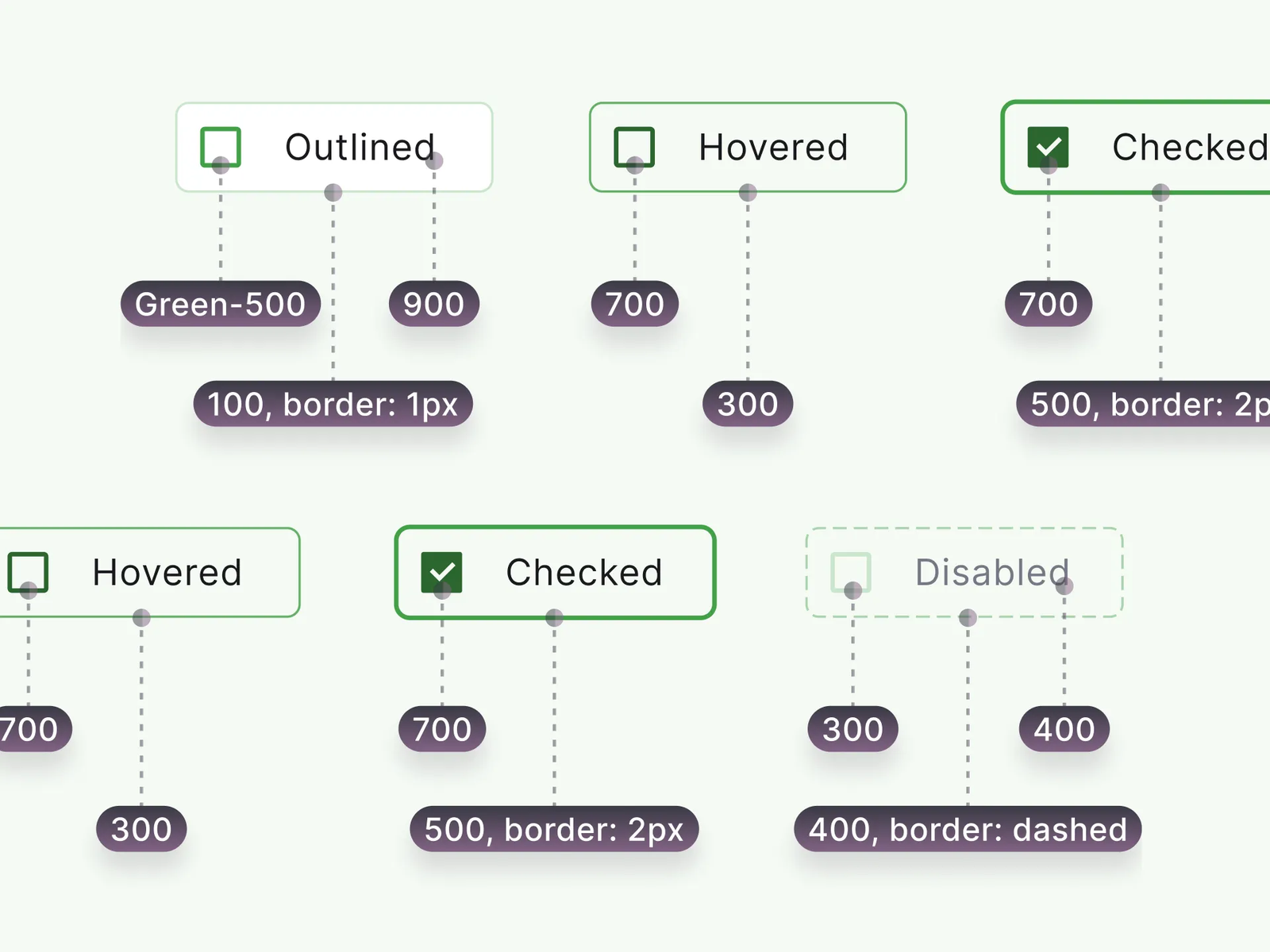Select the 300 tag under the top Hovered card
This screenshot has width=1270, height=952.
(x=748, y=404)
